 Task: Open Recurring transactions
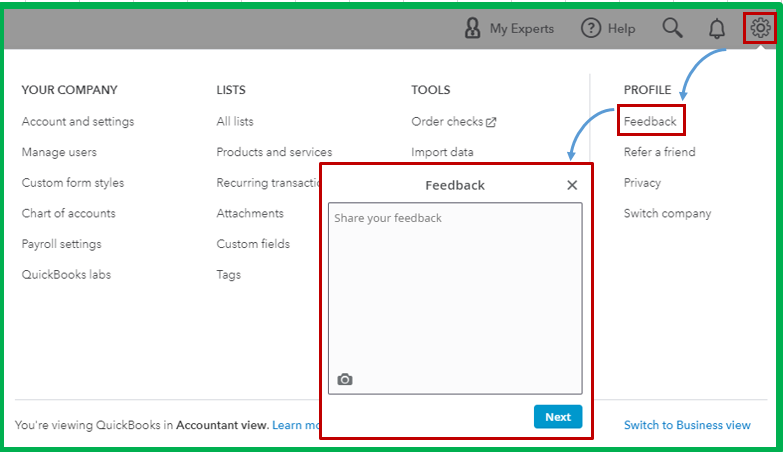click(x=268, y=183)
